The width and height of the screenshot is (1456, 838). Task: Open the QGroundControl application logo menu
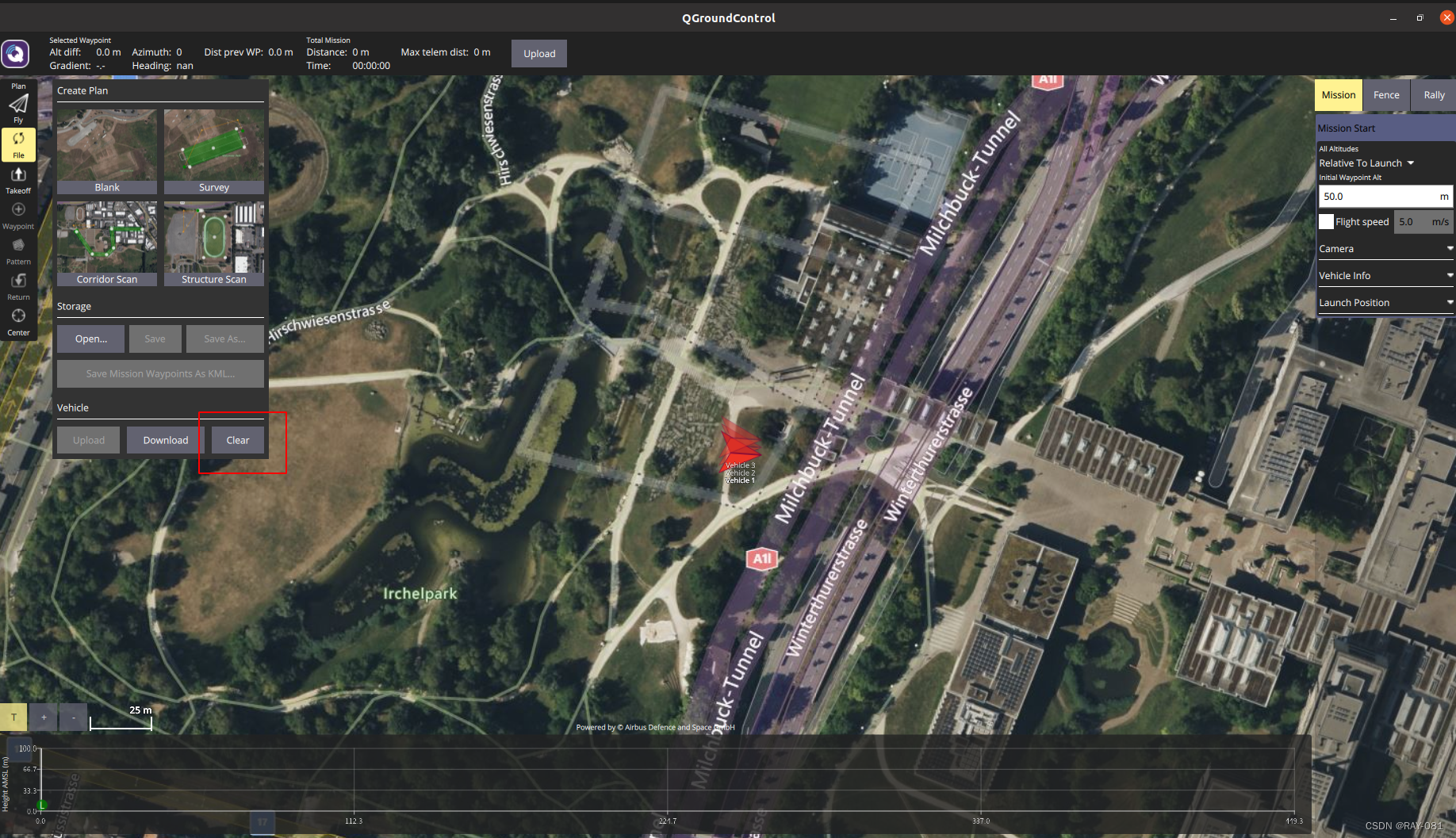(x=15, y=54)
